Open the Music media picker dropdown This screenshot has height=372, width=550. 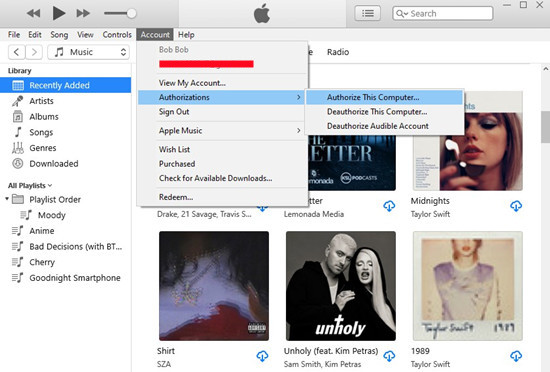pyautogui.click(x=88, y=52)
